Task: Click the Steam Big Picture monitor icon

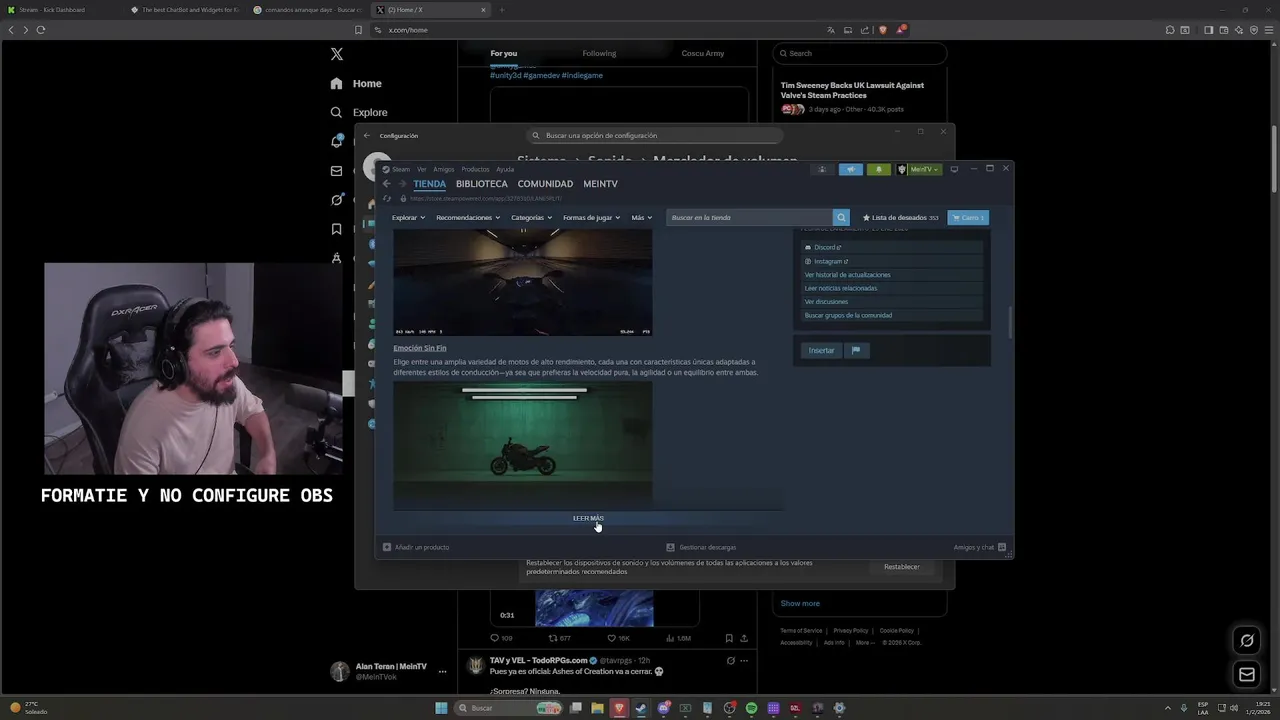Action: click(954, 169)
